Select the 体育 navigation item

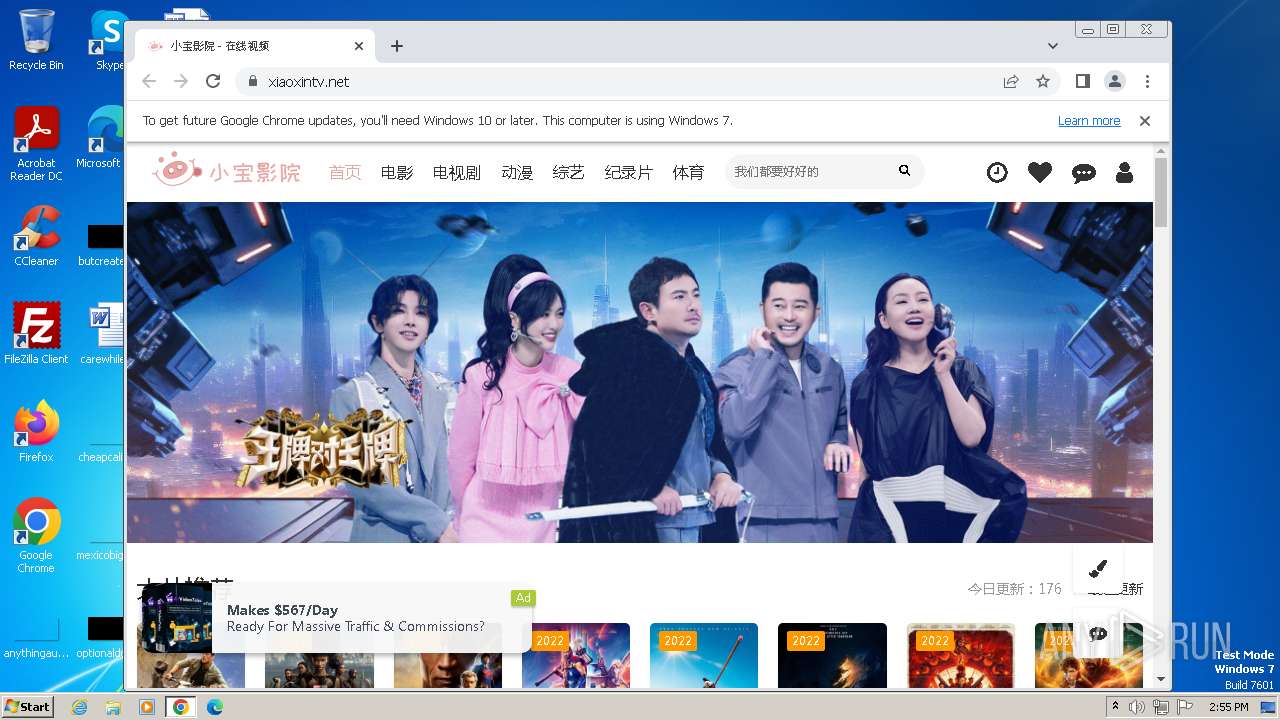click(688, 172)
